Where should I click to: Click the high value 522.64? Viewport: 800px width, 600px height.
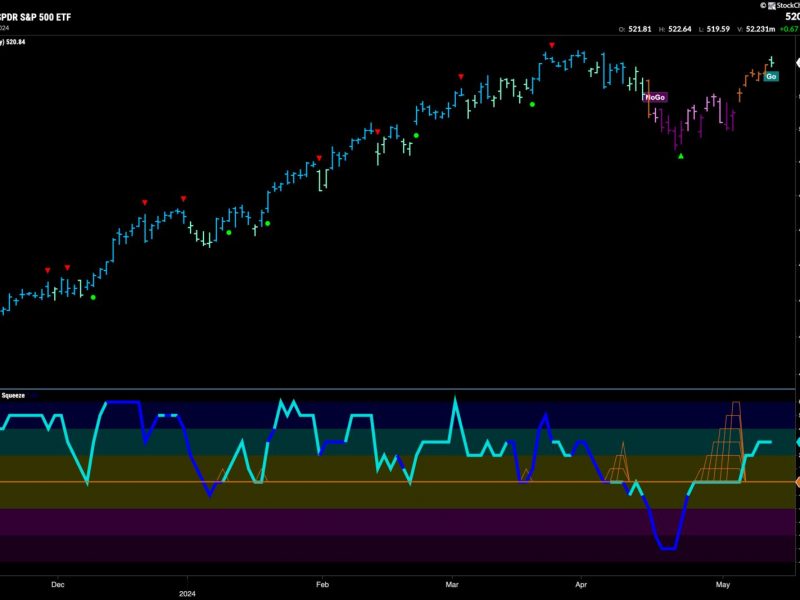pyautogui.click(x=680, y=29)
